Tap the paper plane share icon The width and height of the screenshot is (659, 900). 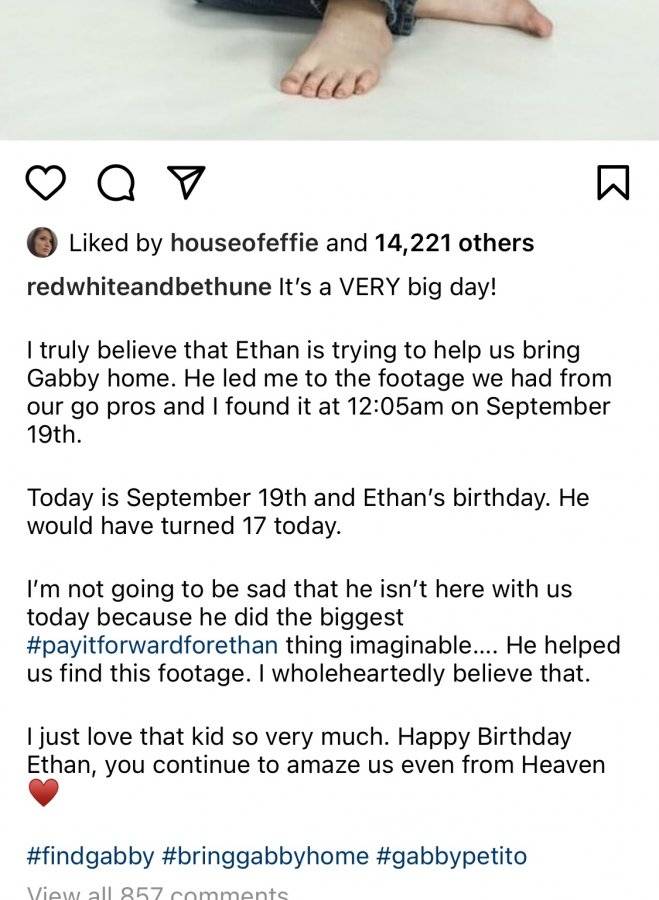(x=185, y=183)
